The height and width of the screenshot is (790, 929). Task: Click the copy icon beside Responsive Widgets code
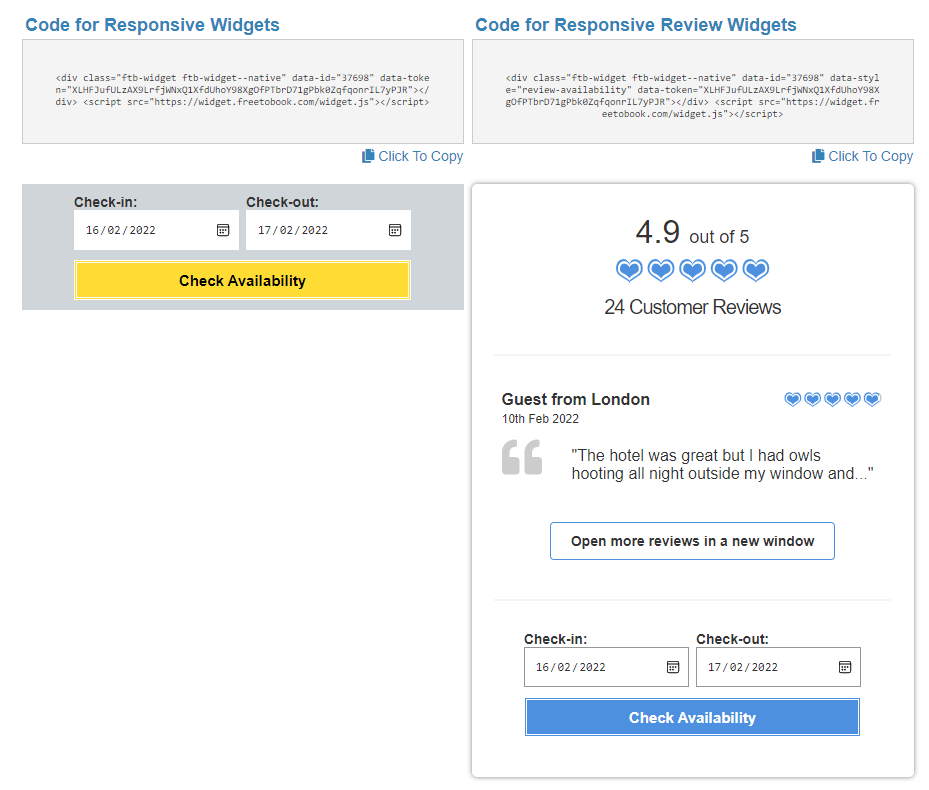(368, 155)
